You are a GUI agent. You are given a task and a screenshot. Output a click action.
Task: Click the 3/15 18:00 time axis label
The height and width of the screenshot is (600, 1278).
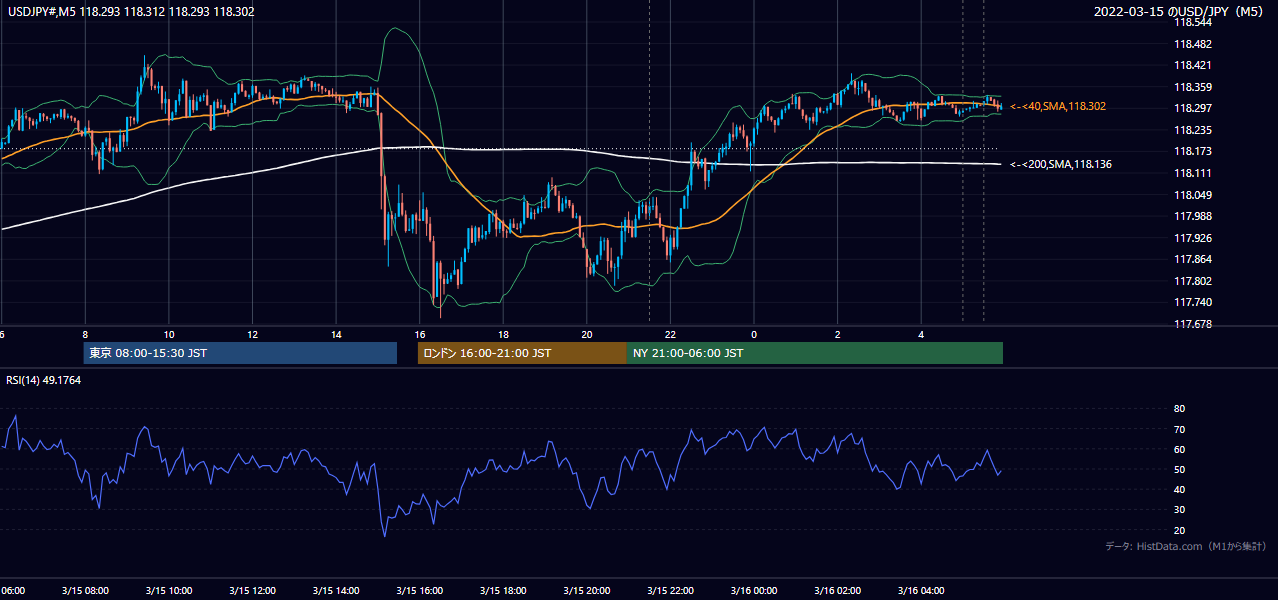(503, 591)
